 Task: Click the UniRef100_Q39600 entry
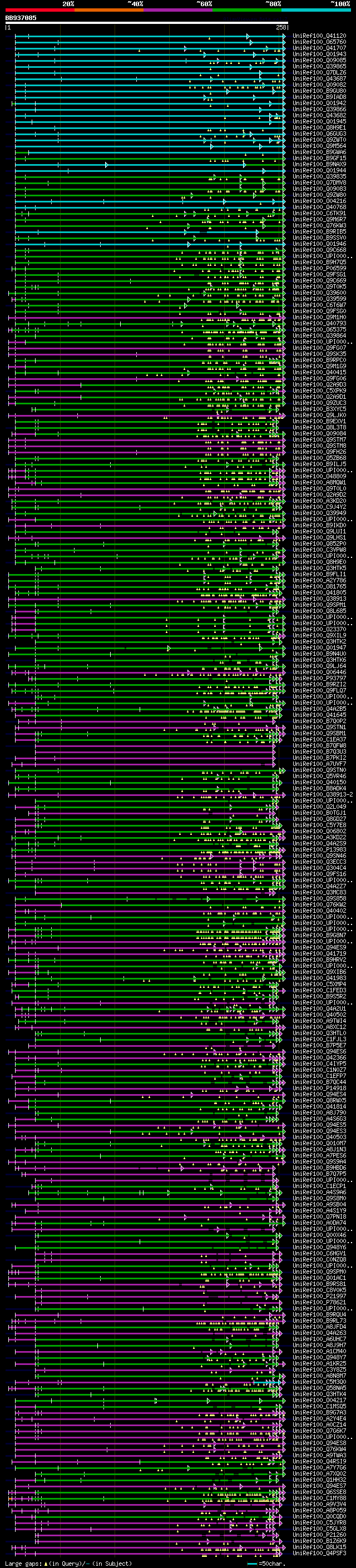coord(319,293)
